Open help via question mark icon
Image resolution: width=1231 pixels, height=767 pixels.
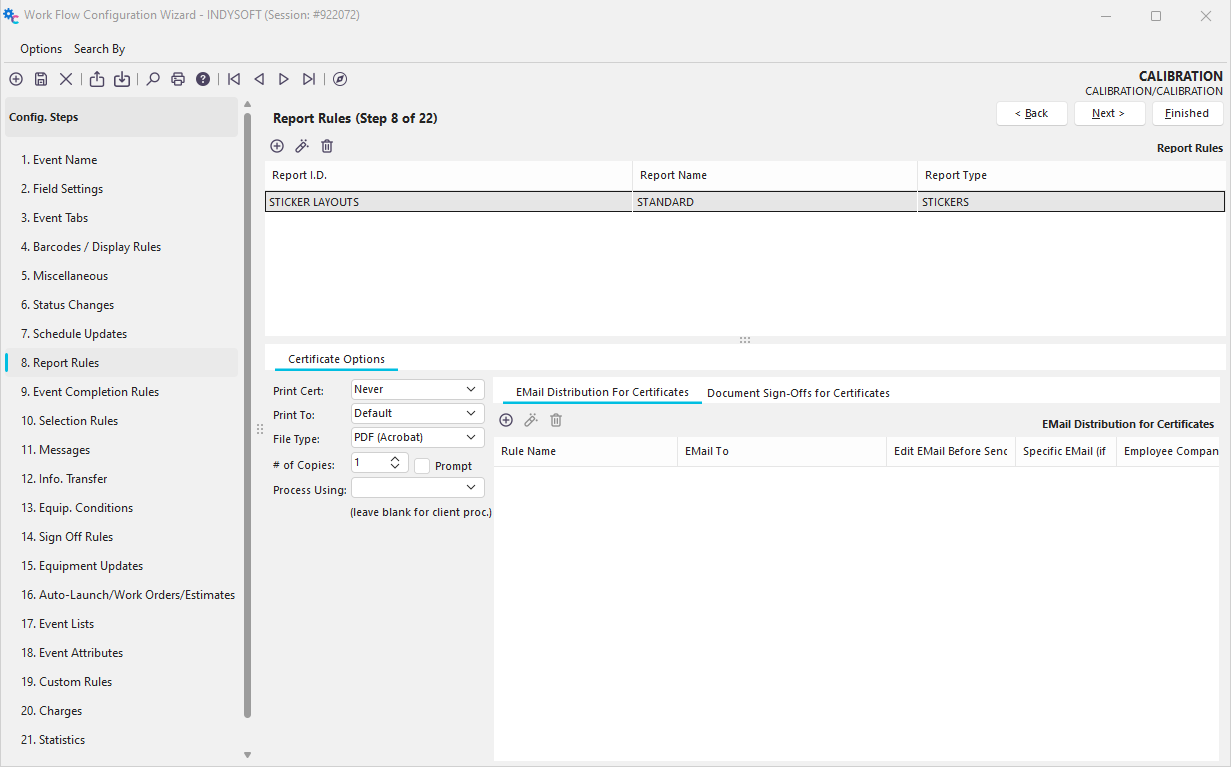click(x=203, y=79)
